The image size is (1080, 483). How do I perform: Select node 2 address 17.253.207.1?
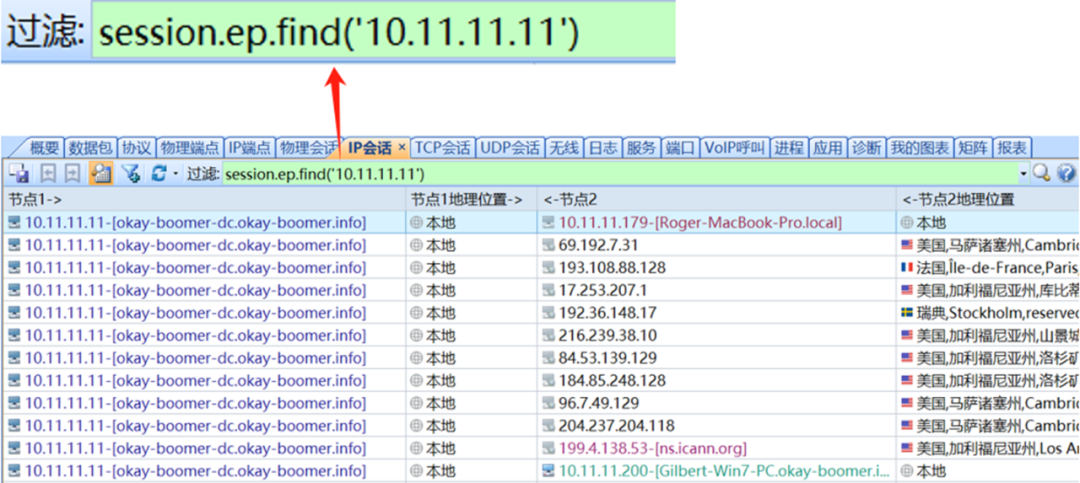[603, 290]
